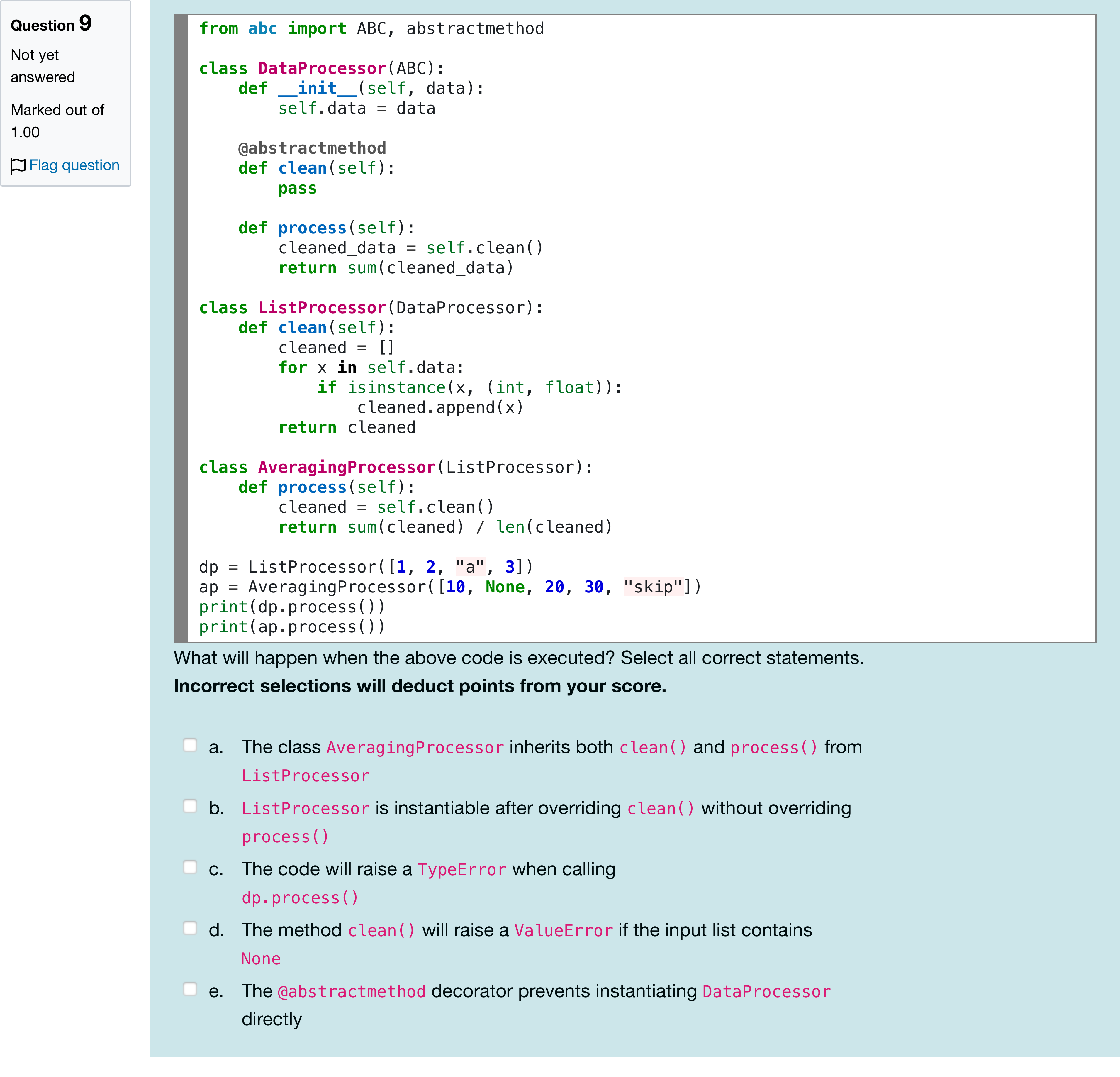Check option a checkbox about AveragingProcessor inheritance

190,745
